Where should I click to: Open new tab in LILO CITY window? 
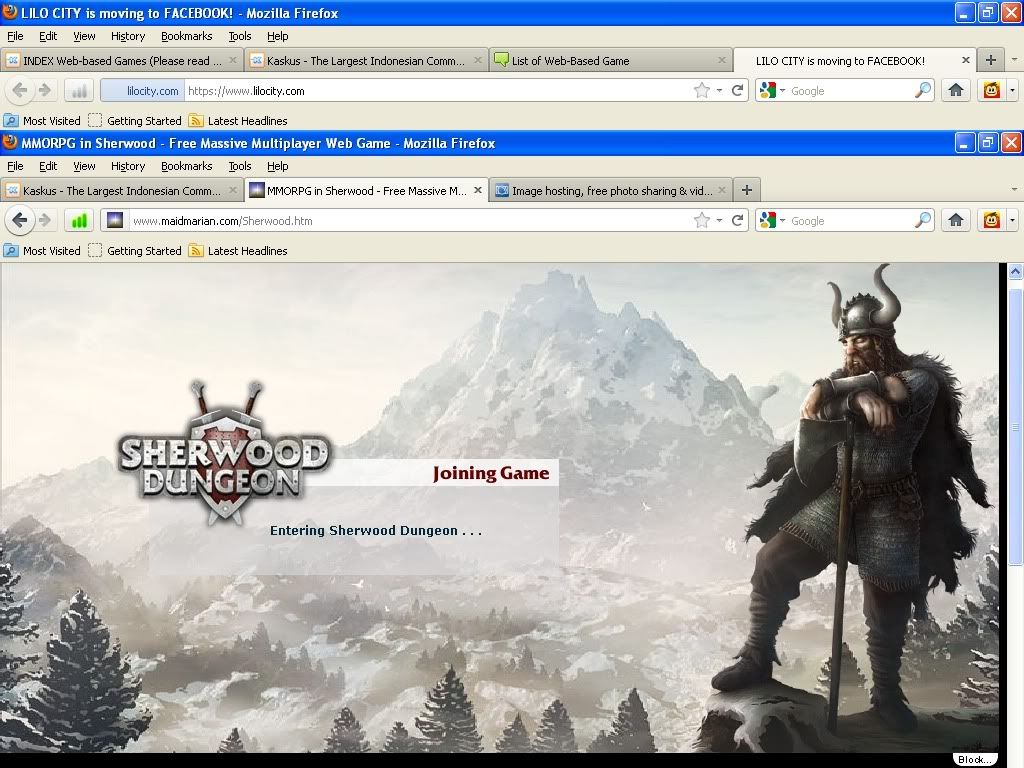click(x=991, y=60)
